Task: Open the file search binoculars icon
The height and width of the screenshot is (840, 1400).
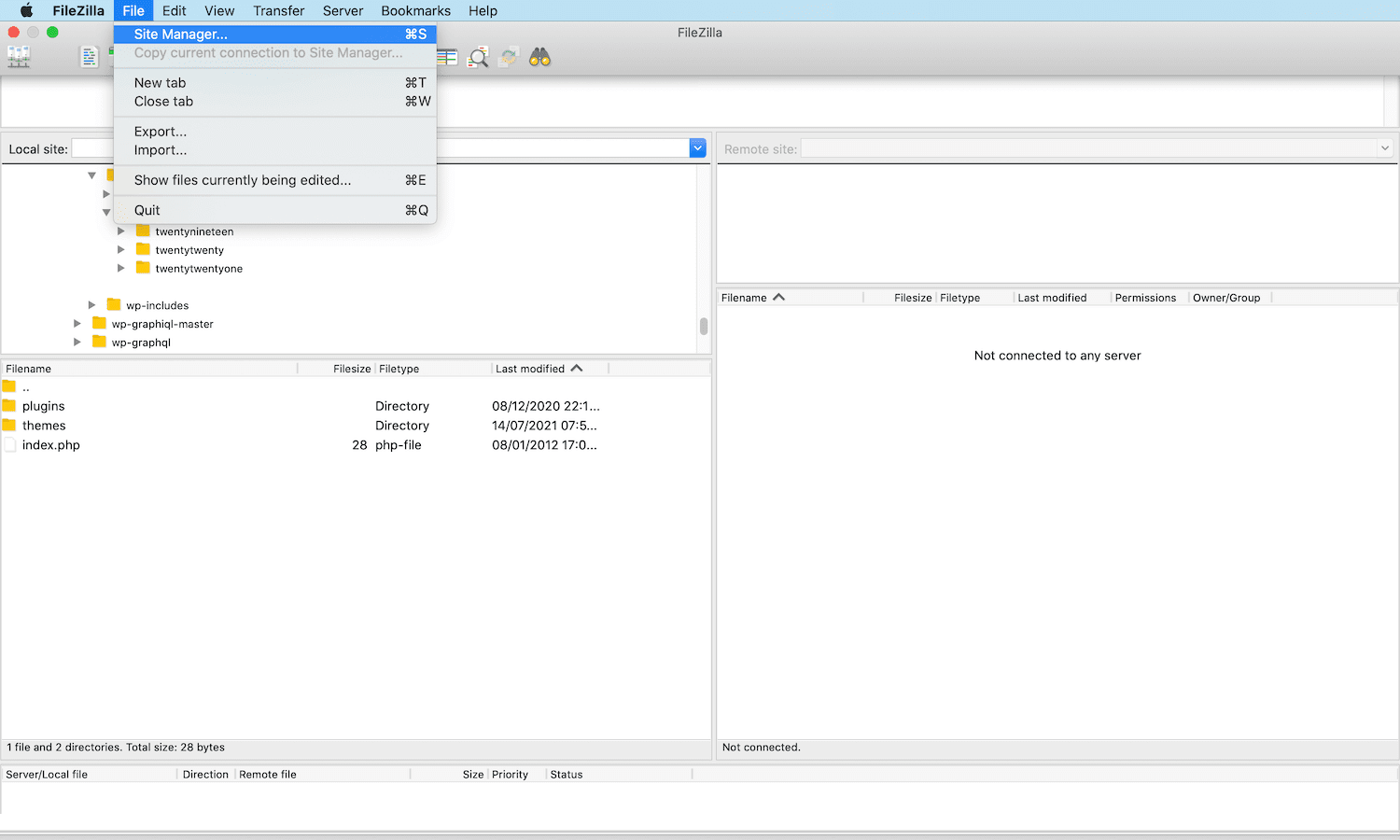Action: 540,56
